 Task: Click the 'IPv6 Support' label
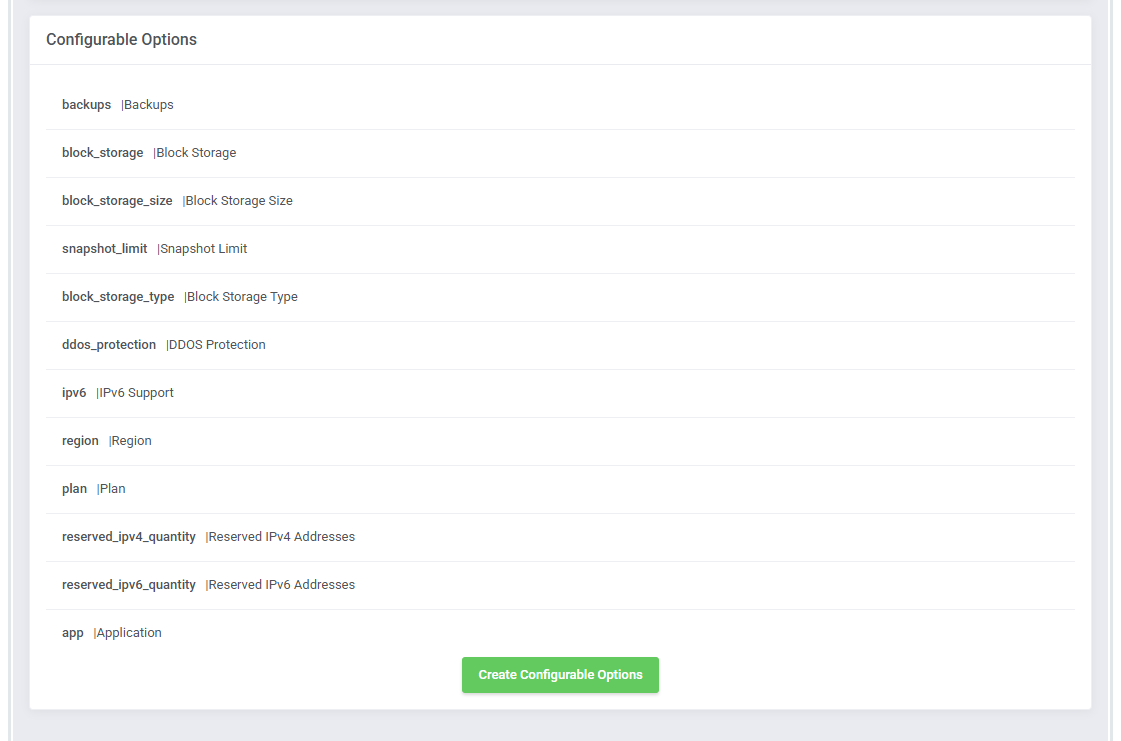[x=136, y=393]
